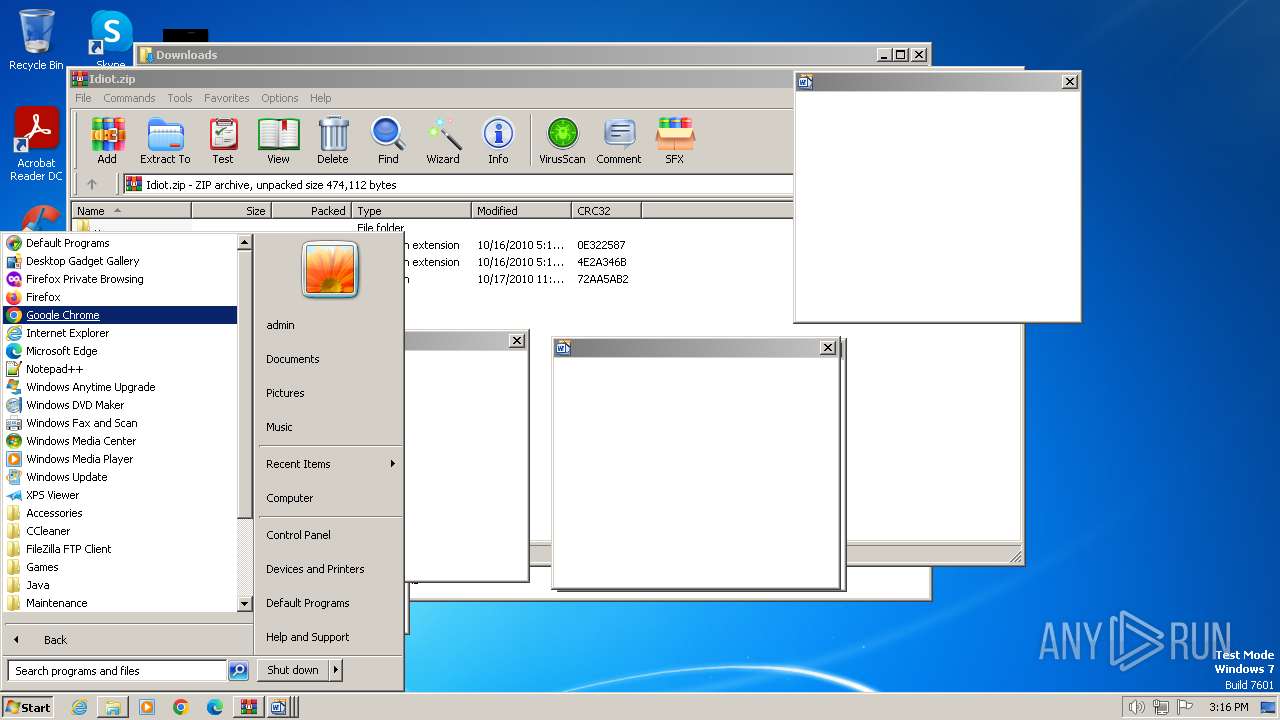Click WinRAR taskbar button
Image resolution: width=1280 pixels, height=720 pixels.
(x=248, y=707)
